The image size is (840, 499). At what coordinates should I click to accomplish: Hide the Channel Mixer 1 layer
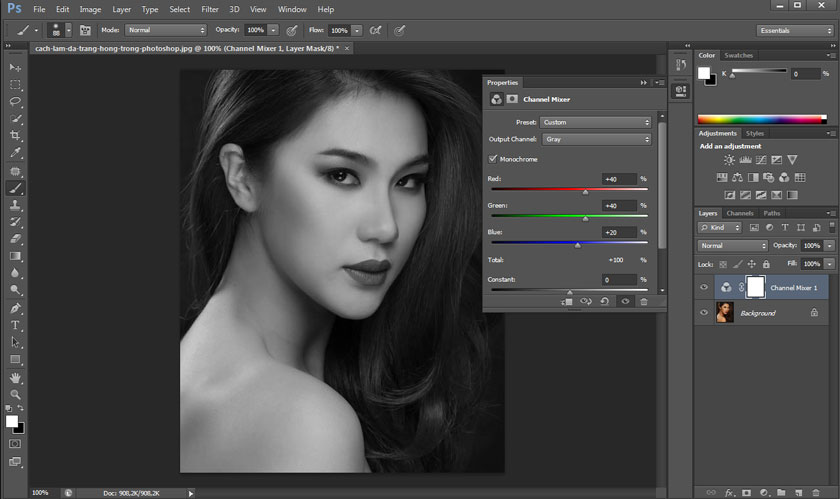coord(704,287)
